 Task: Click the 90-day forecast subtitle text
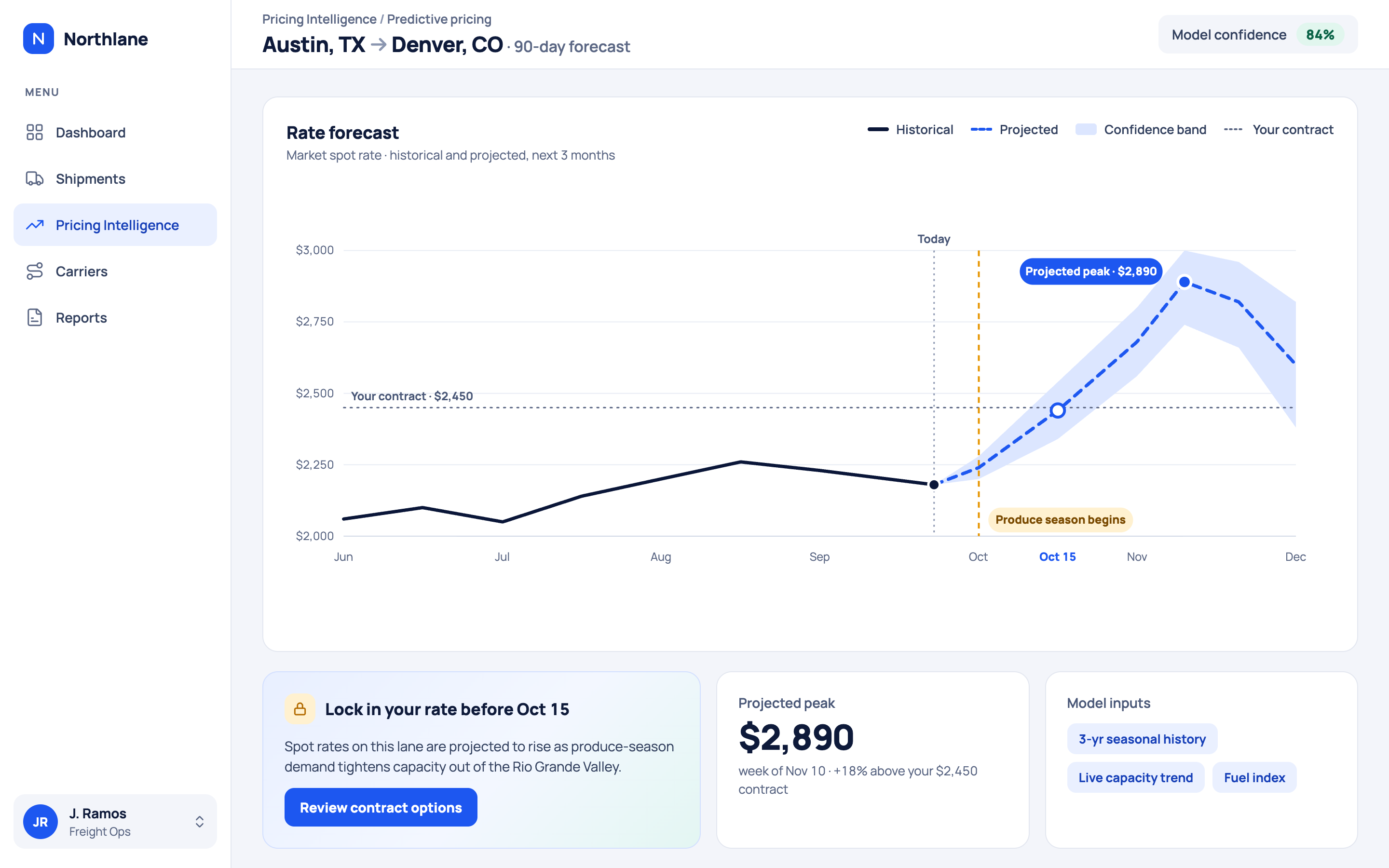[572, 46]
